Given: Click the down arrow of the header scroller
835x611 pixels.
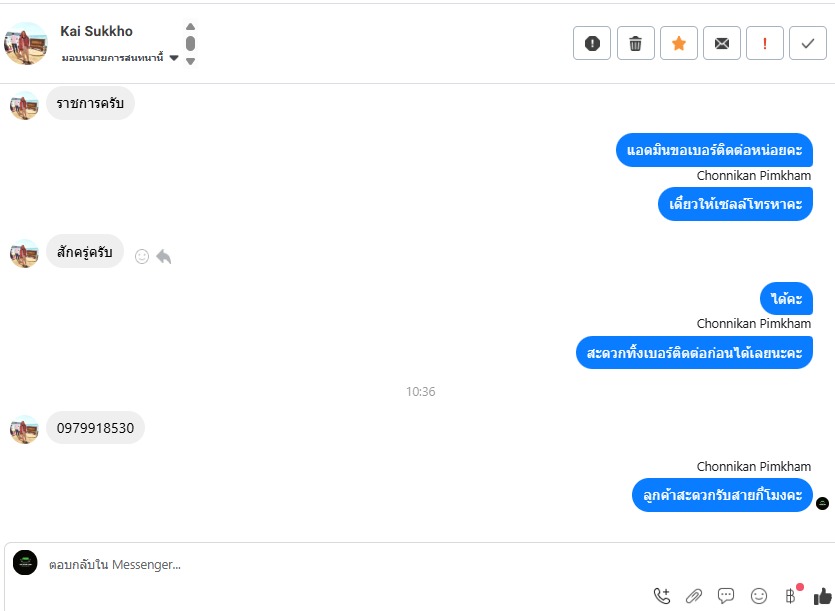Looking at the screenshot, I should click(190, 61).
